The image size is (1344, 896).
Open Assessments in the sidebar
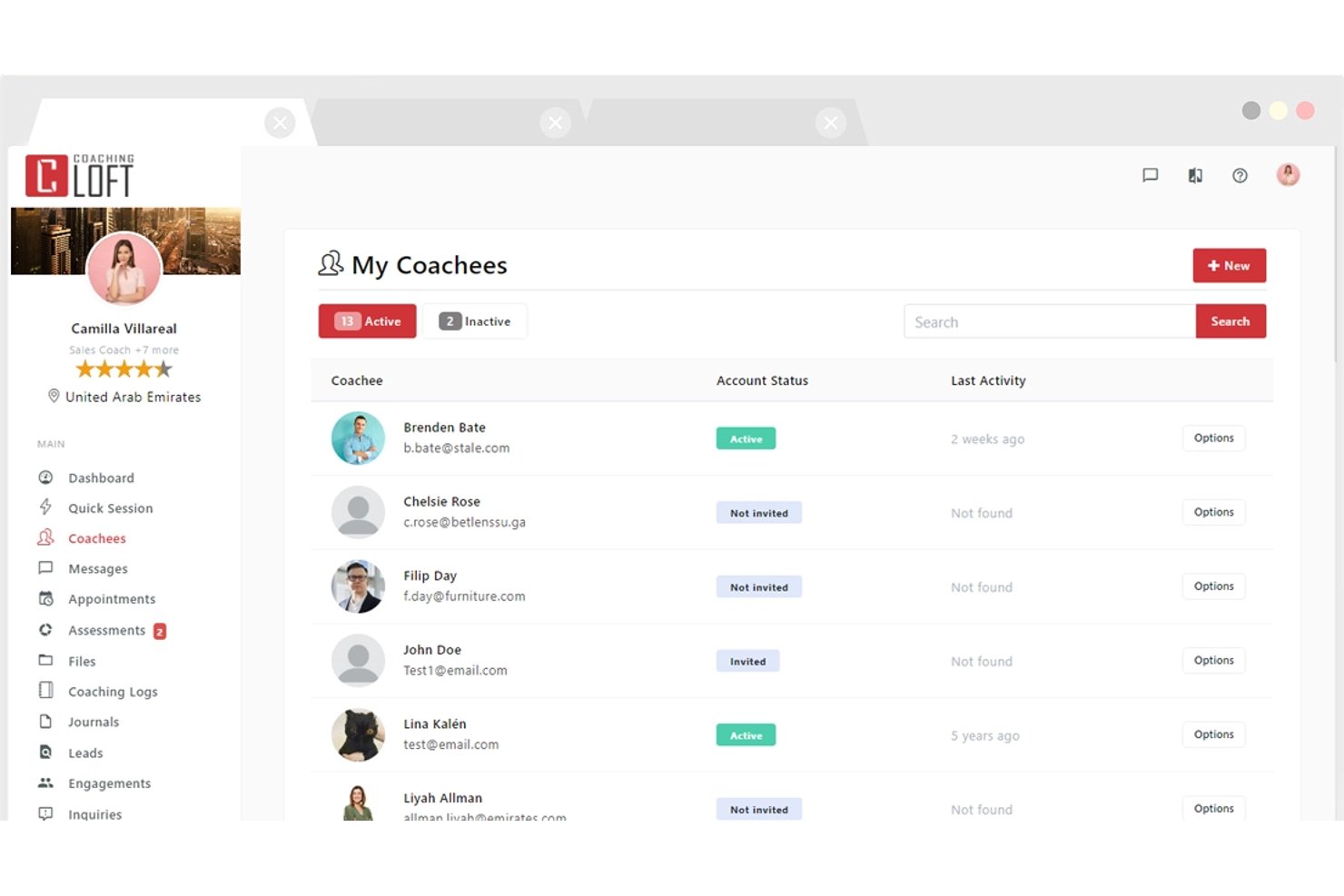pyautogui.click(x=106, y=630)
